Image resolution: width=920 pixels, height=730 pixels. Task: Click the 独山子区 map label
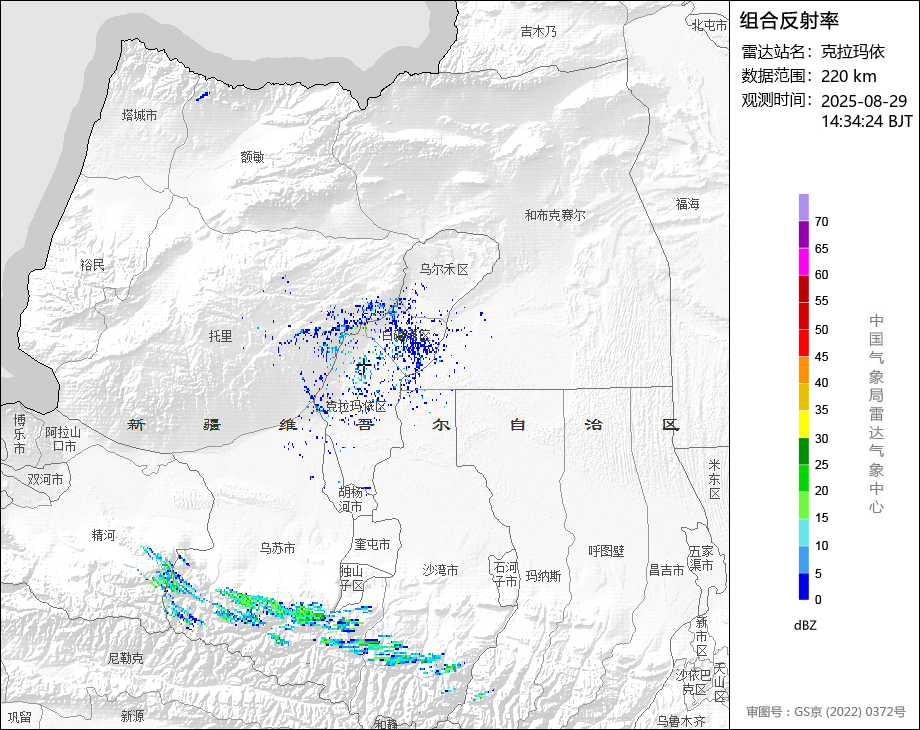click(x=352, y=578)
